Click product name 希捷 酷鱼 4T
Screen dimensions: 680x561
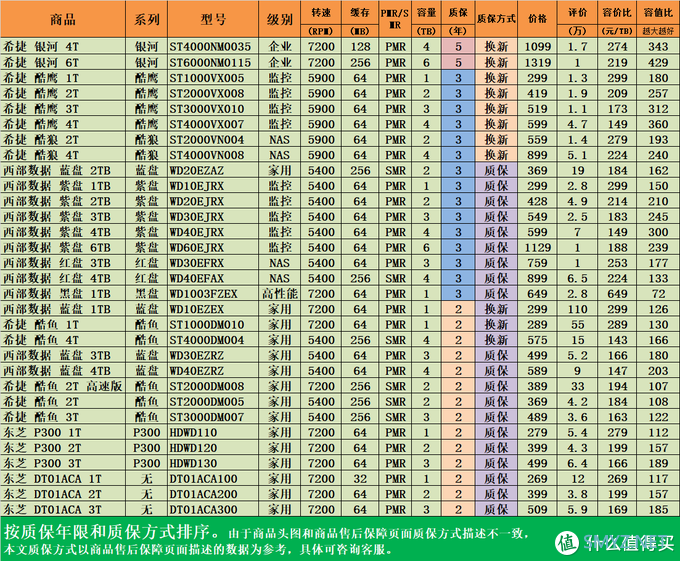(x=41, y=340)
